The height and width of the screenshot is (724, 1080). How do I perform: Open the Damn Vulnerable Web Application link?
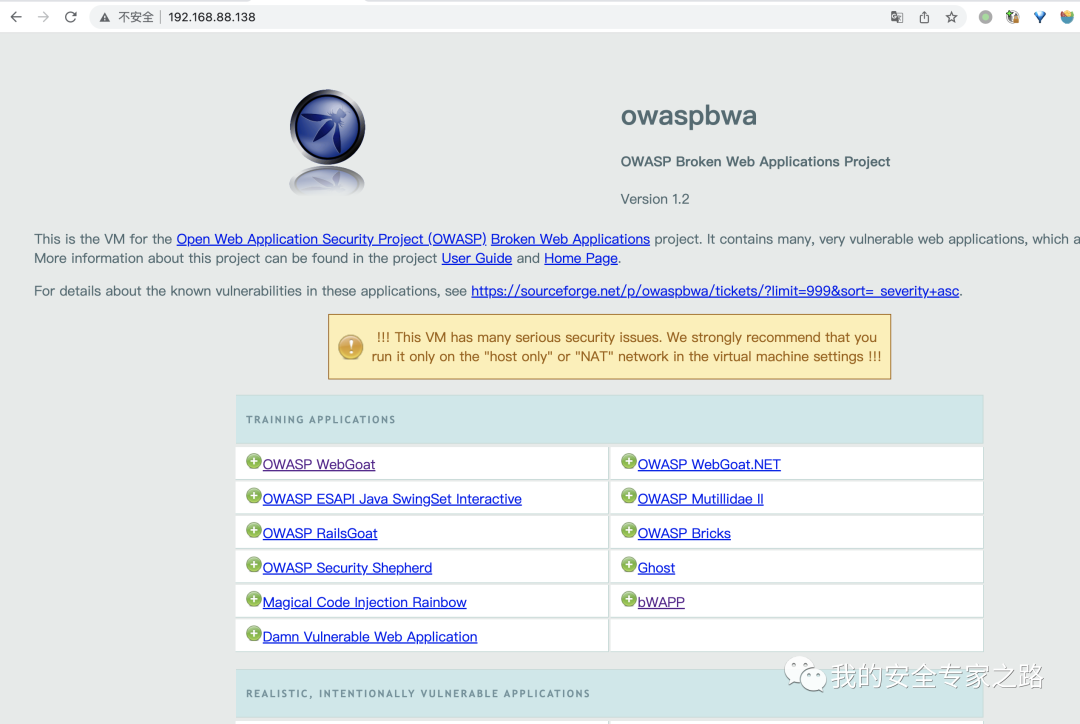tap(370, 637)
